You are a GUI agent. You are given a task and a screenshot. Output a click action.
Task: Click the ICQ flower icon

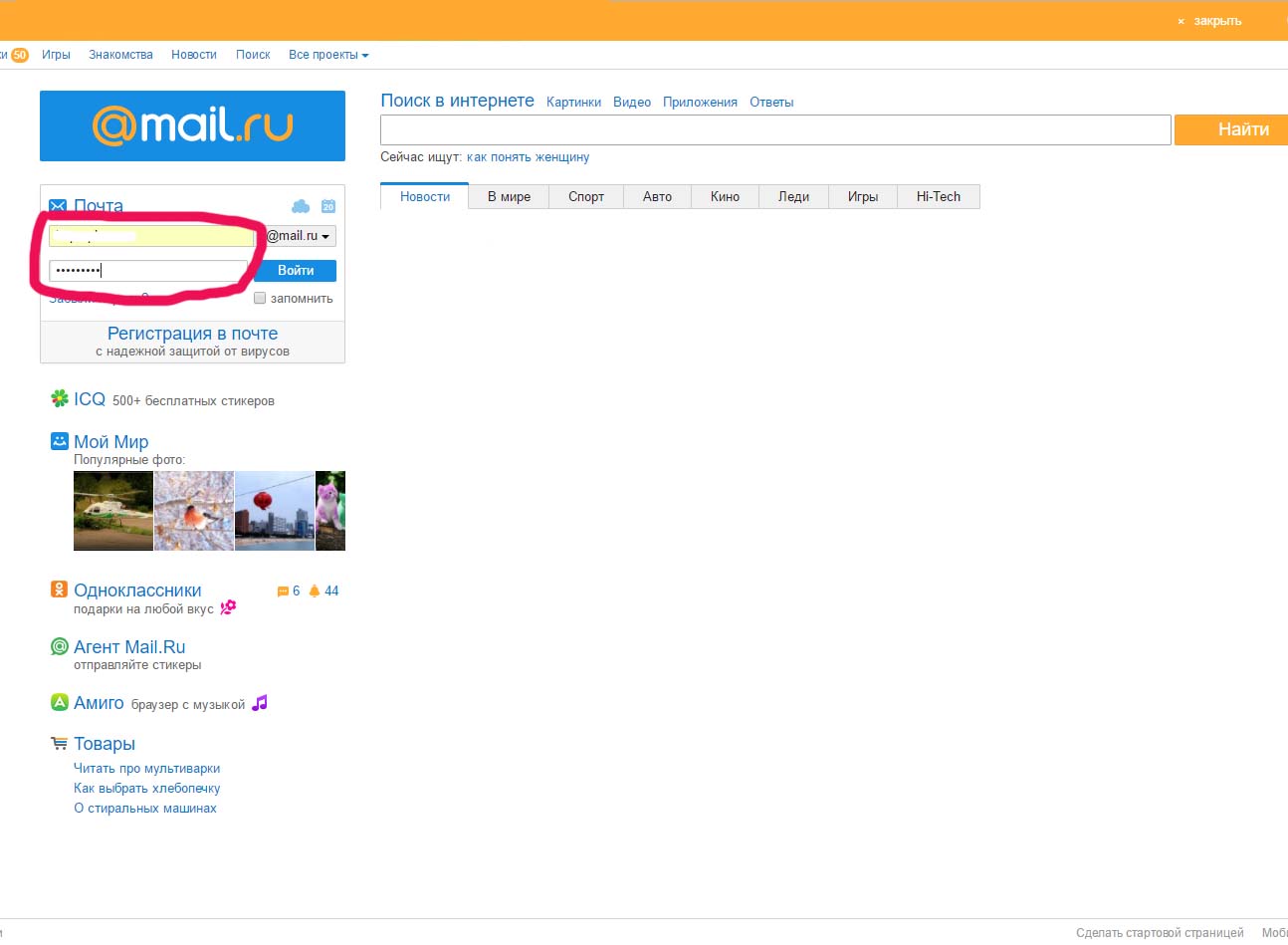[60, 398]
